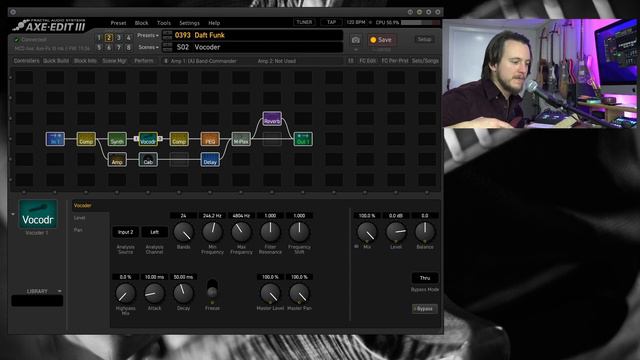Select scene button 6
Viewport: 640px width, 360px height.
point(109,47)
